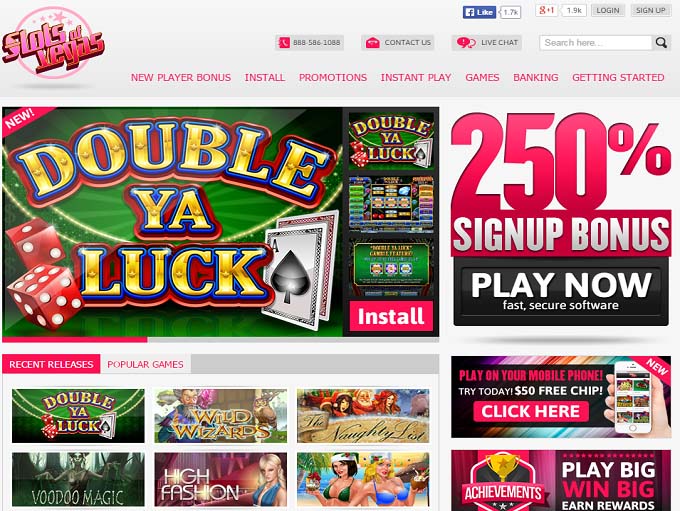The width and height of the screenshot is (680, 511).
Task: Click the Login button
Action: (608, 10)
